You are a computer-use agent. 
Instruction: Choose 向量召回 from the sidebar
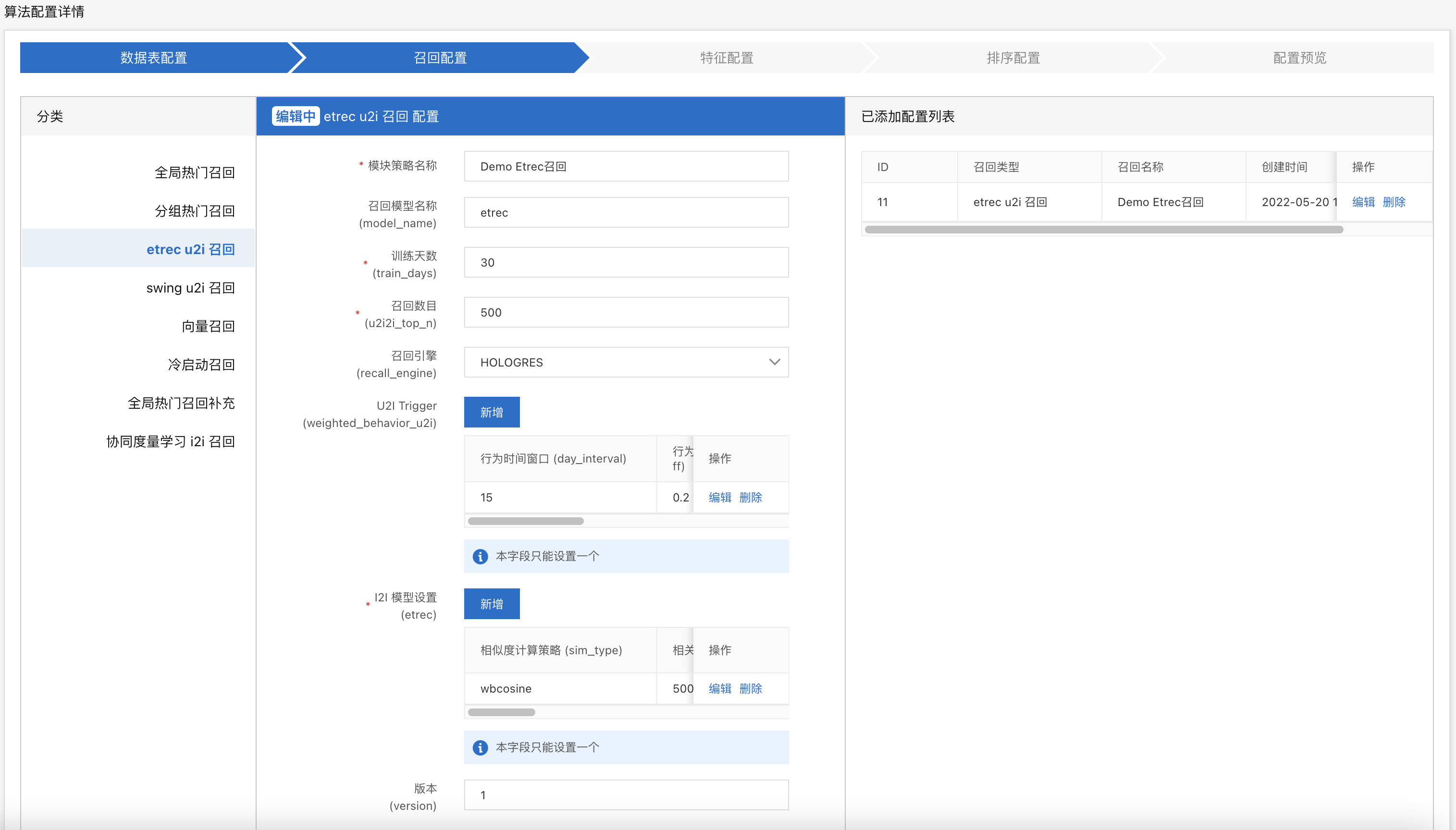208,326
